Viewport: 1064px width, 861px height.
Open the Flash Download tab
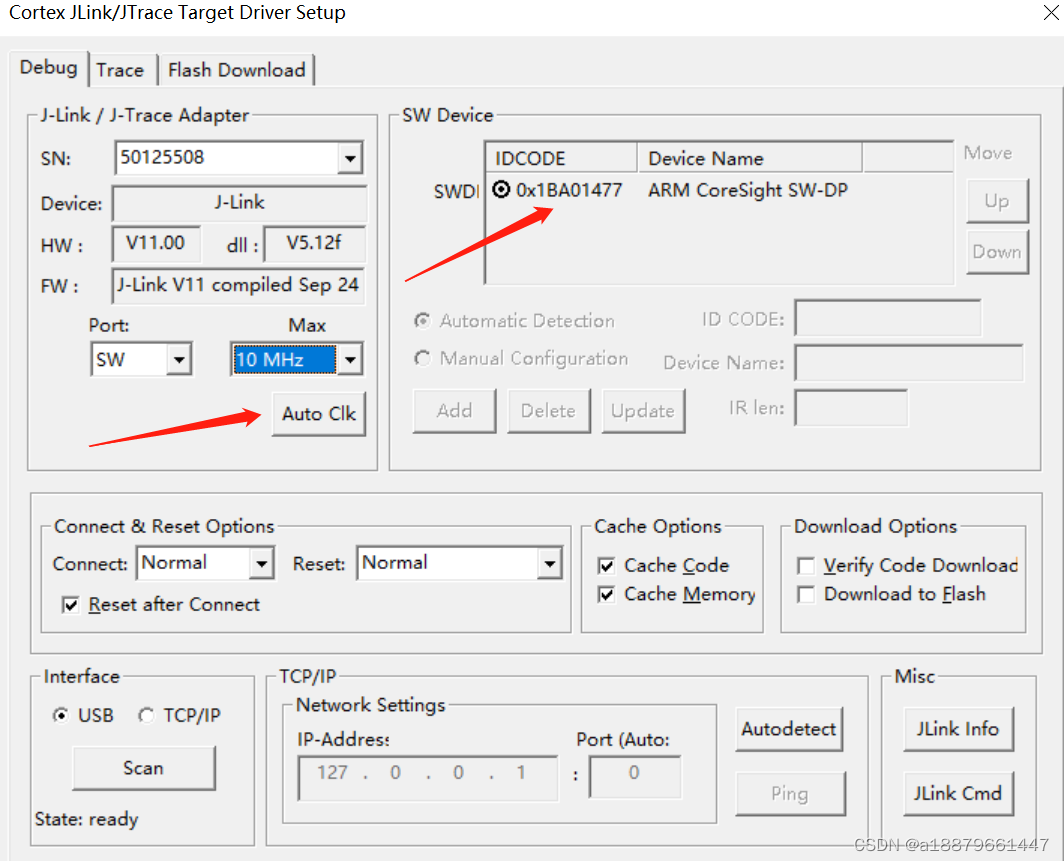click(x=236, y=70)
